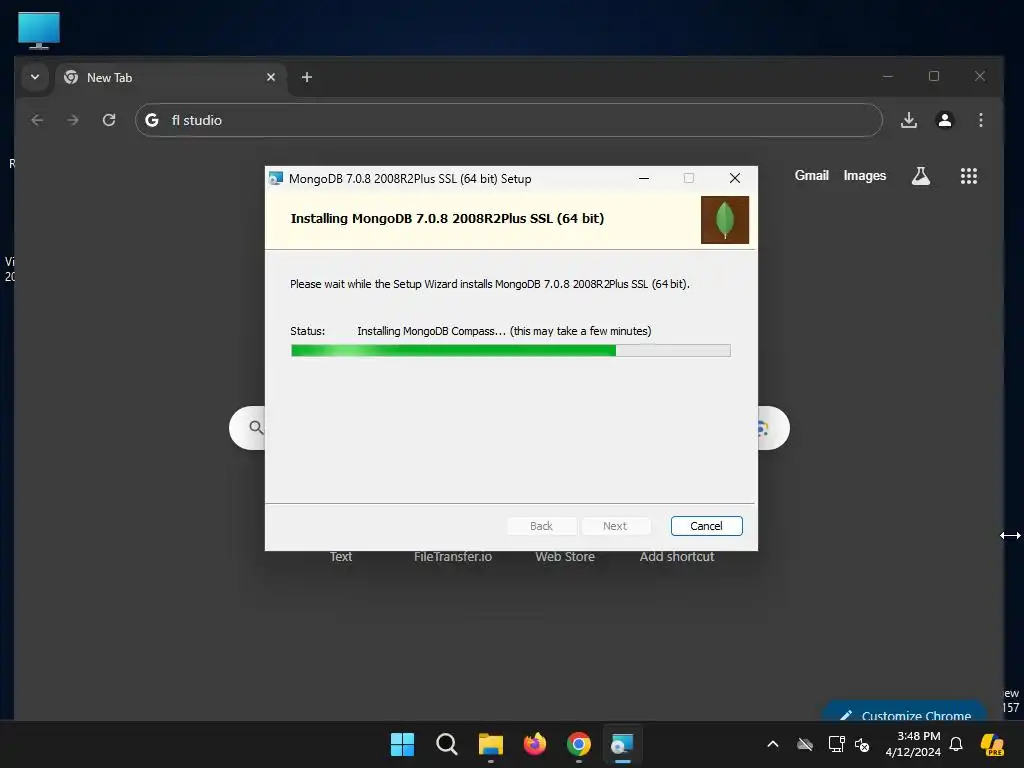The image size is (1024, 768).
Task: Open Chrome tab search dropdown arrow
Action: (35, 77)
